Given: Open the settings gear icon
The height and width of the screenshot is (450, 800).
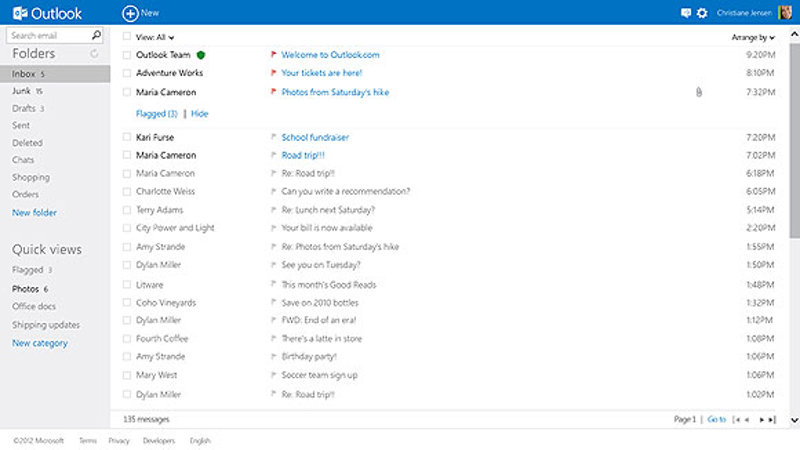Looking at the screenshot, I should point(702,13).
